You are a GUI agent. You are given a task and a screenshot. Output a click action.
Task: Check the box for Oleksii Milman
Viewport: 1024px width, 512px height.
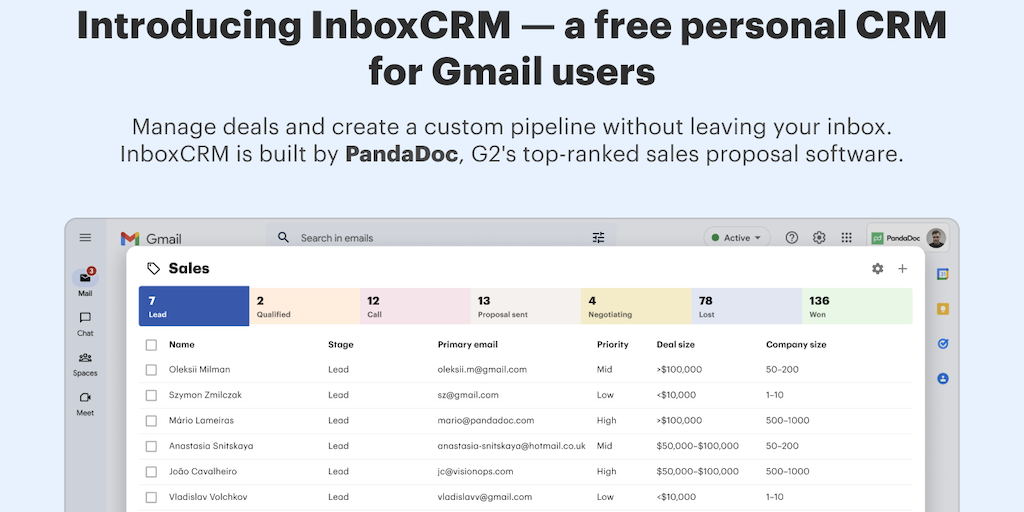[151, 370]
